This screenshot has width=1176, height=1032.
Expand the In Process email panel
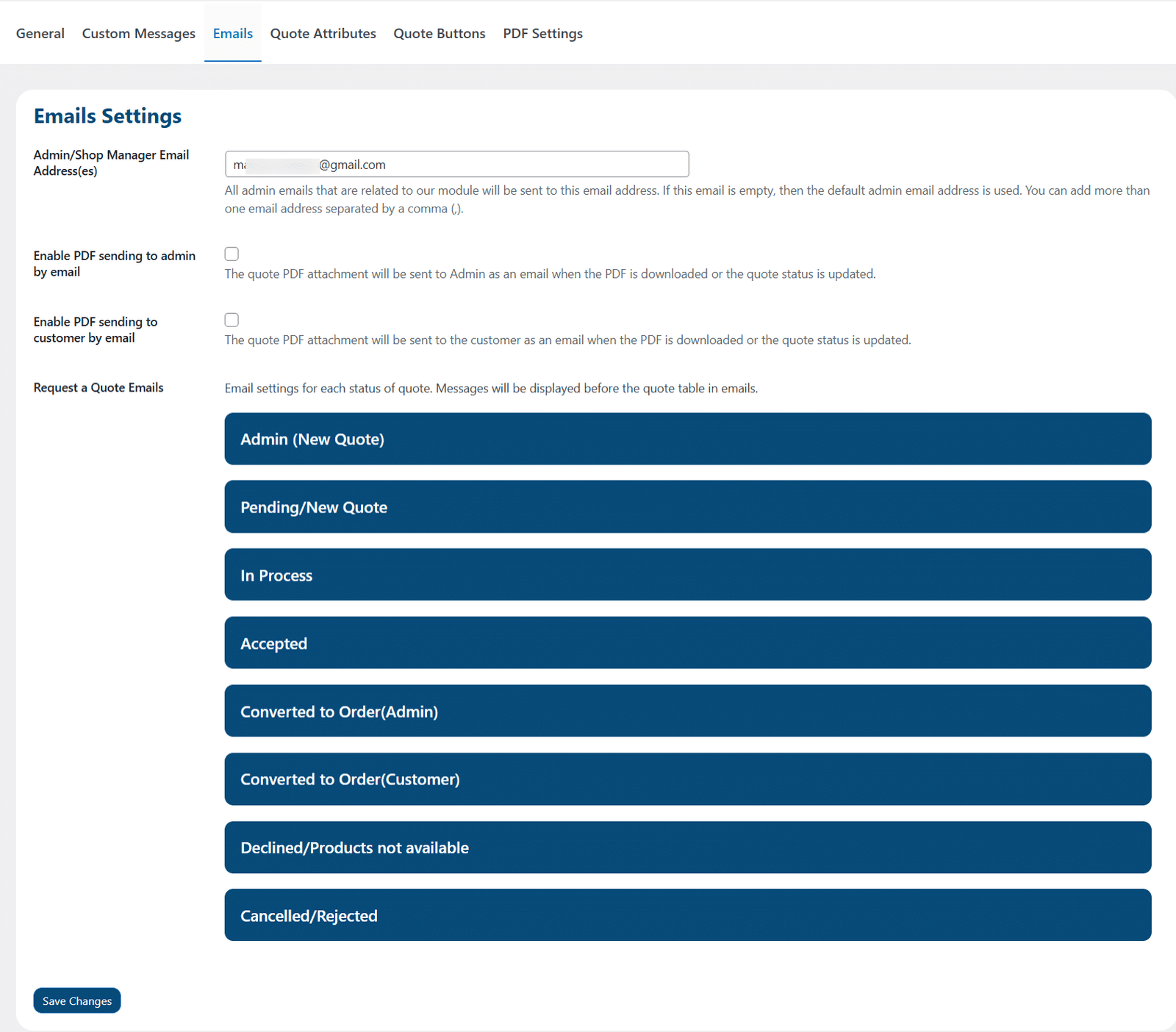pos(688,575)
